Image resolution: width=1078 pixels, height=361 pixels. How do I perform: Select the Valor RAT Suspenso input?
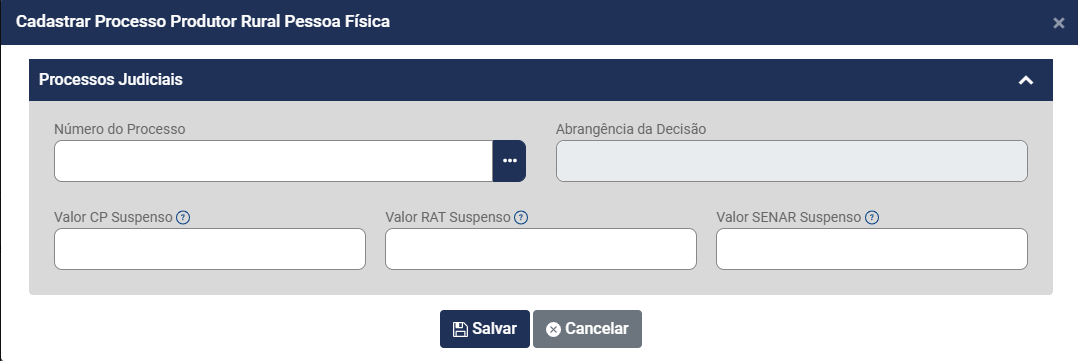tap(540, 249)
